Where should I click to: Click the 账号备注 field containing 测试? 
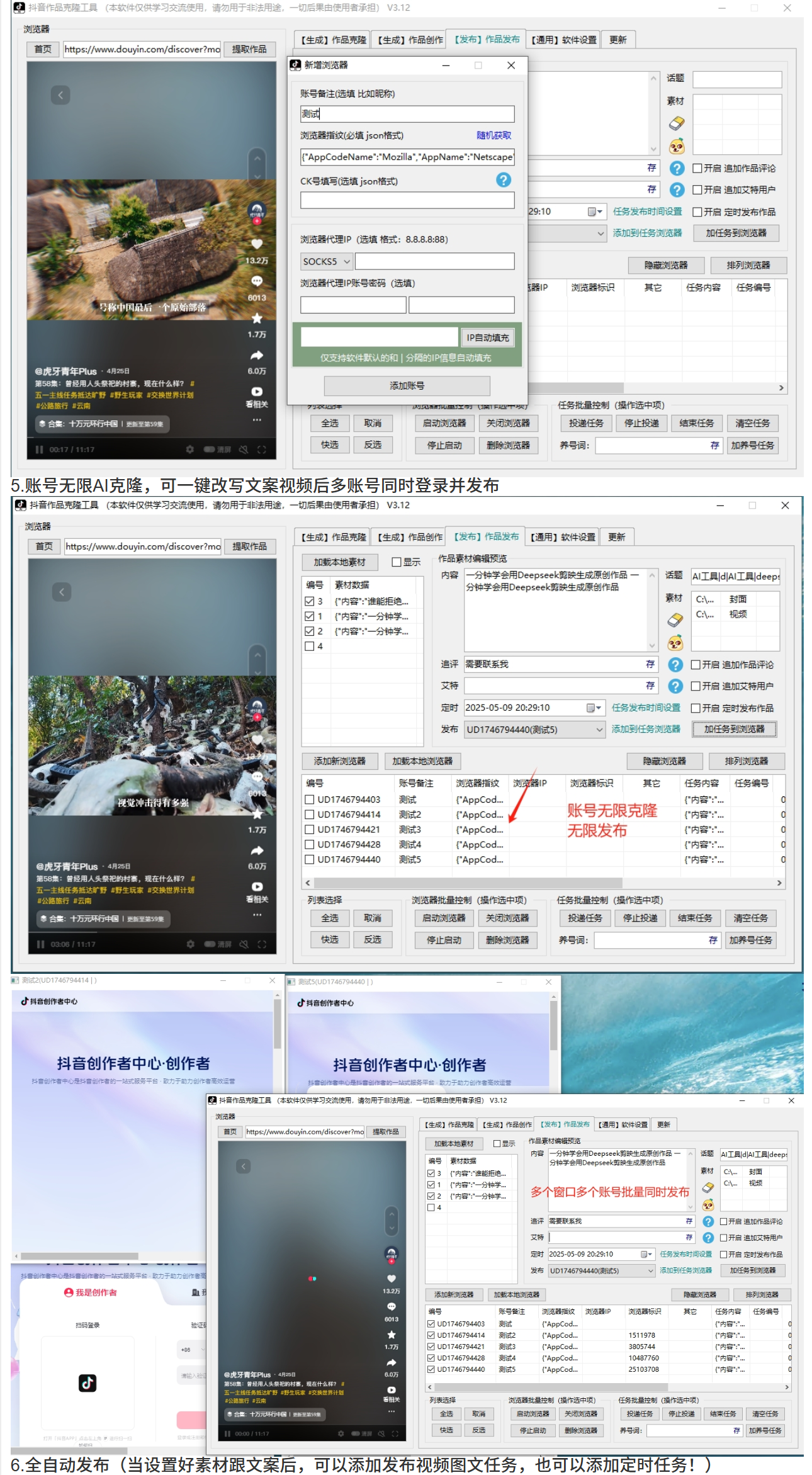(x=407, y=114)
